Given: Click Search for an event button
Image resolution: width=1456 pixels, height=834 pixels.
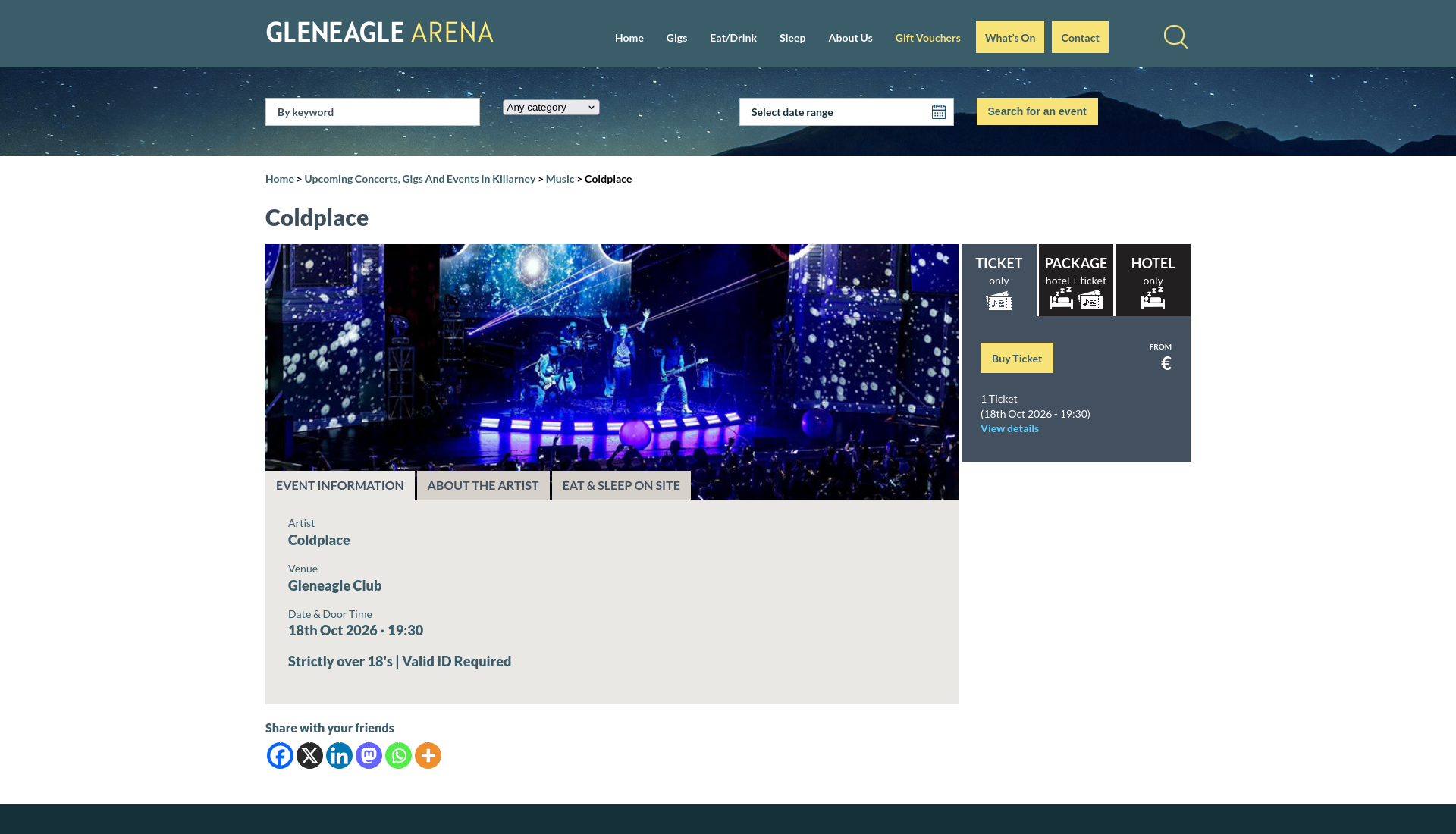Looking at the screenshot, I should click(x=1037, y=111).
